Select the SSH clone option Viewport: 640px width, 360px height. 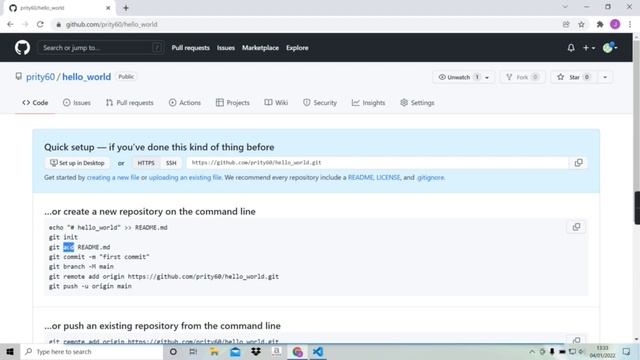[x=171, y=163]
